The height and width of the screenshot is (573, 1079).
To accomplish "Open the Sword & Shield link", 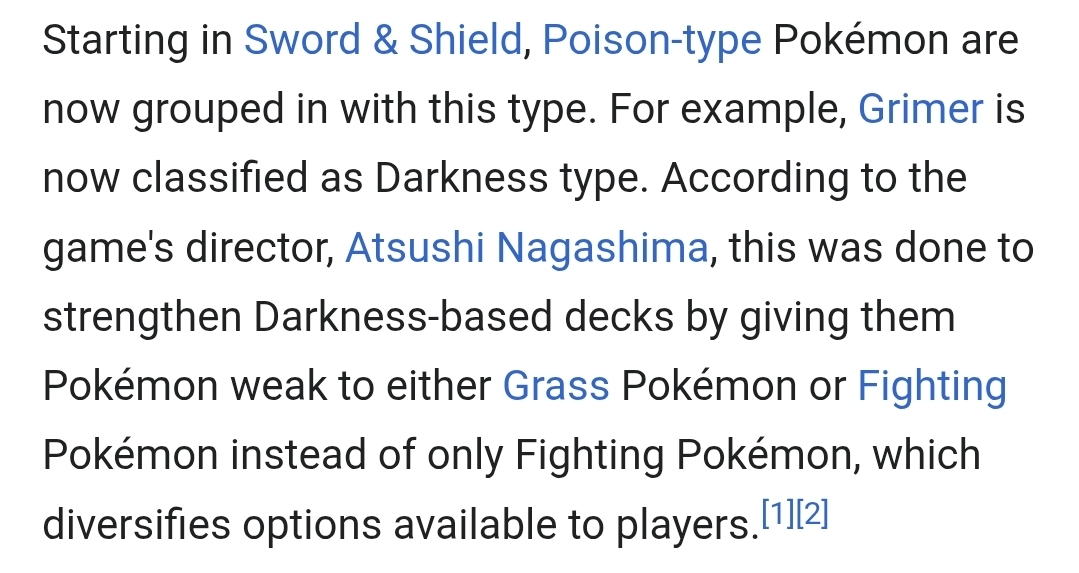I will pyautogui.click(x=383, y=41).
